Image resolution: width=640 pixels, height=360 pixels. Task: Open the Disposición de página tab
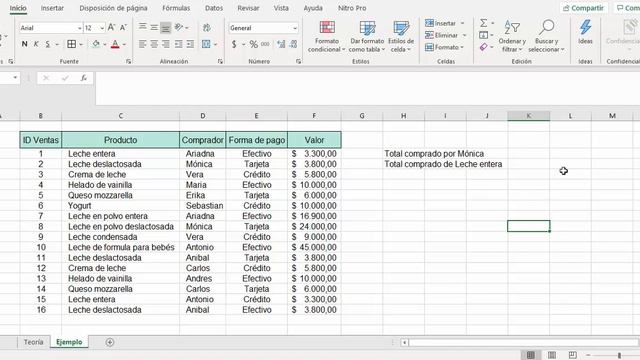(x=113, y=8)
